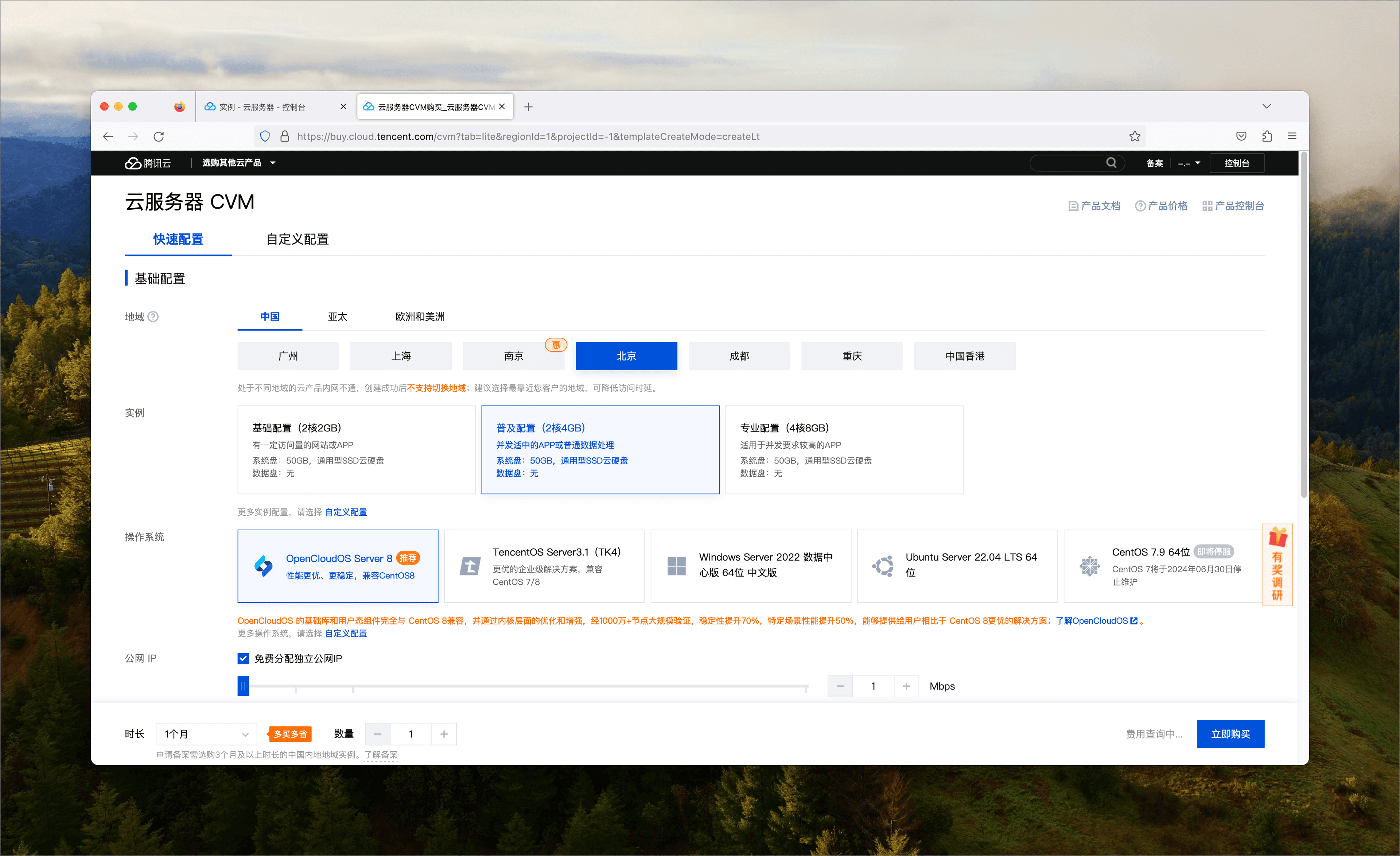
Task: Expand the Firefox list all tabs chevron
Action: pos(1267,106)
